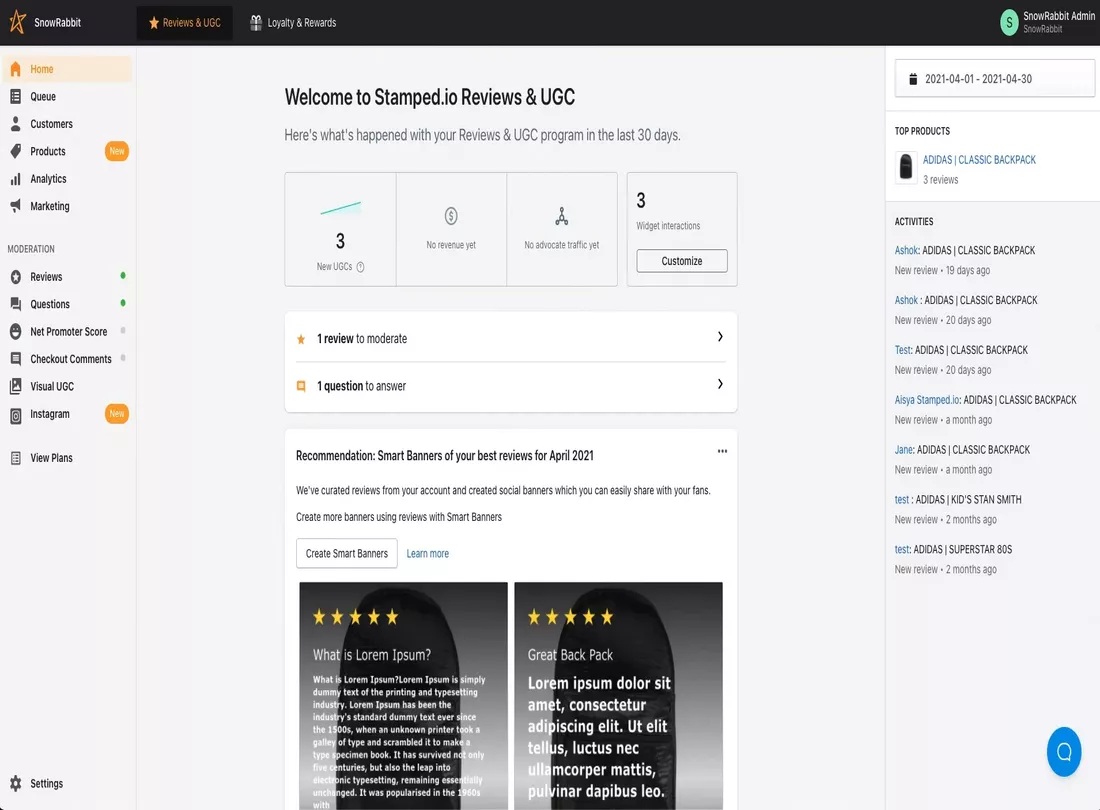
Task: Select the Reviews star-badge icon
Action: click(15, 277)
